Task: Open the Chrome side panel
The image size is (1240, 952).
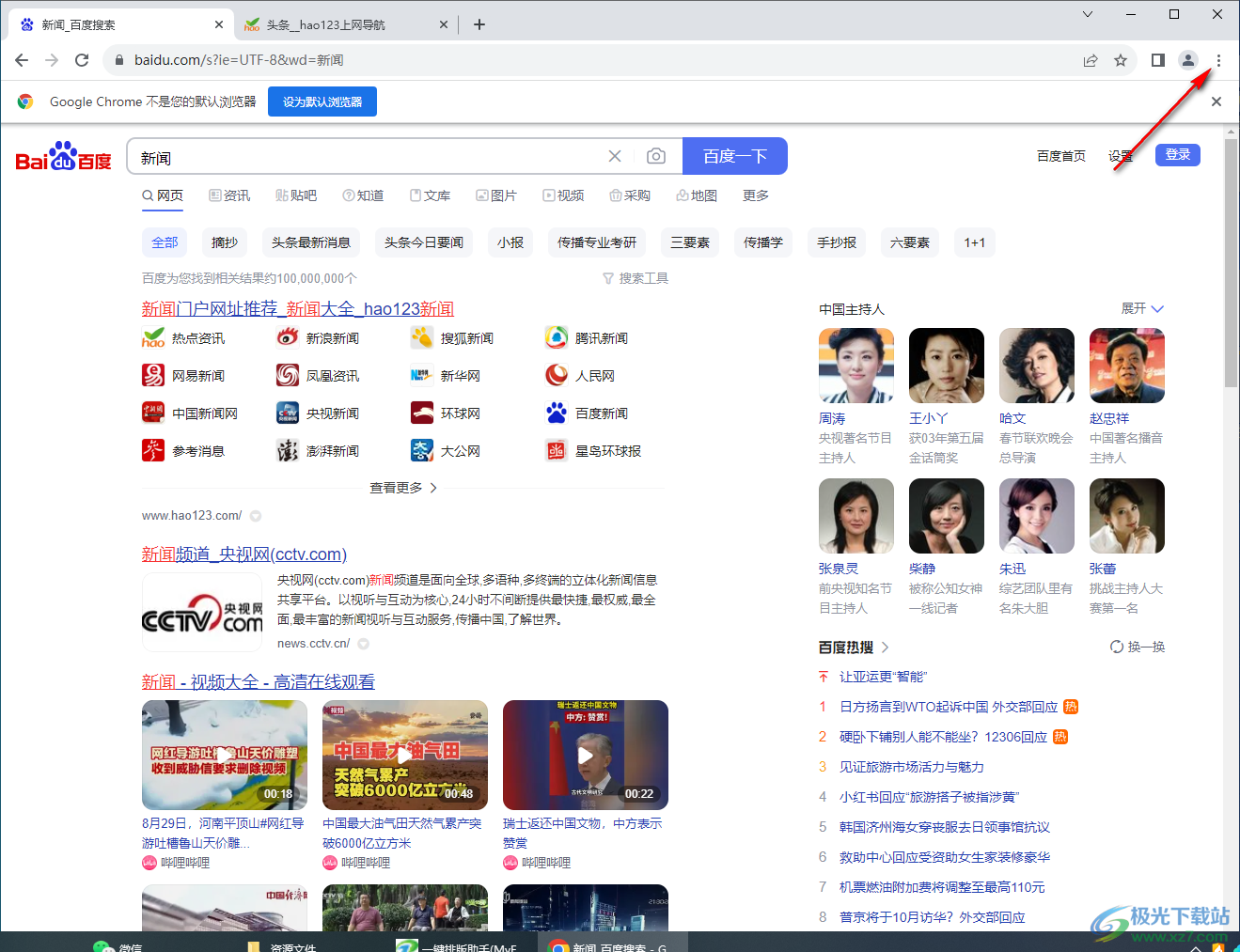Action: coord(1158,60)
